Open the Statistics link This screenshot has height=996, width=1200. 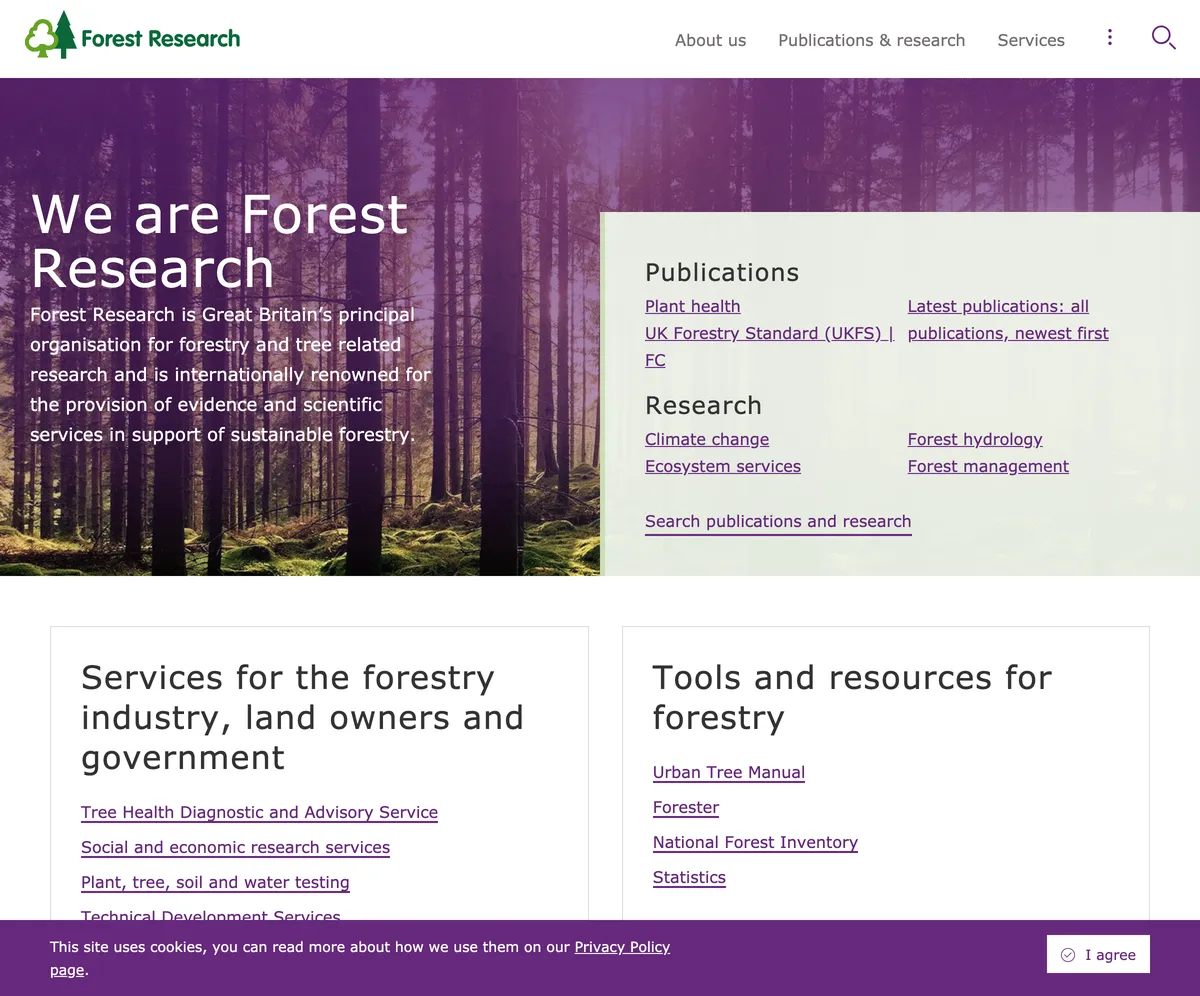[689, 877]
